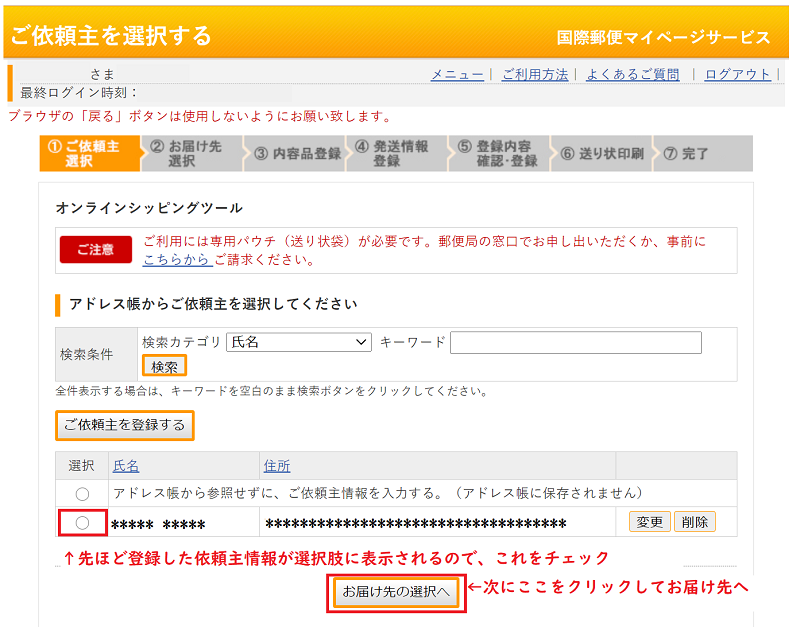Follow the こちらから pouch request link
The width and height of the screenshot is (800, 627).
pos(176,260)
